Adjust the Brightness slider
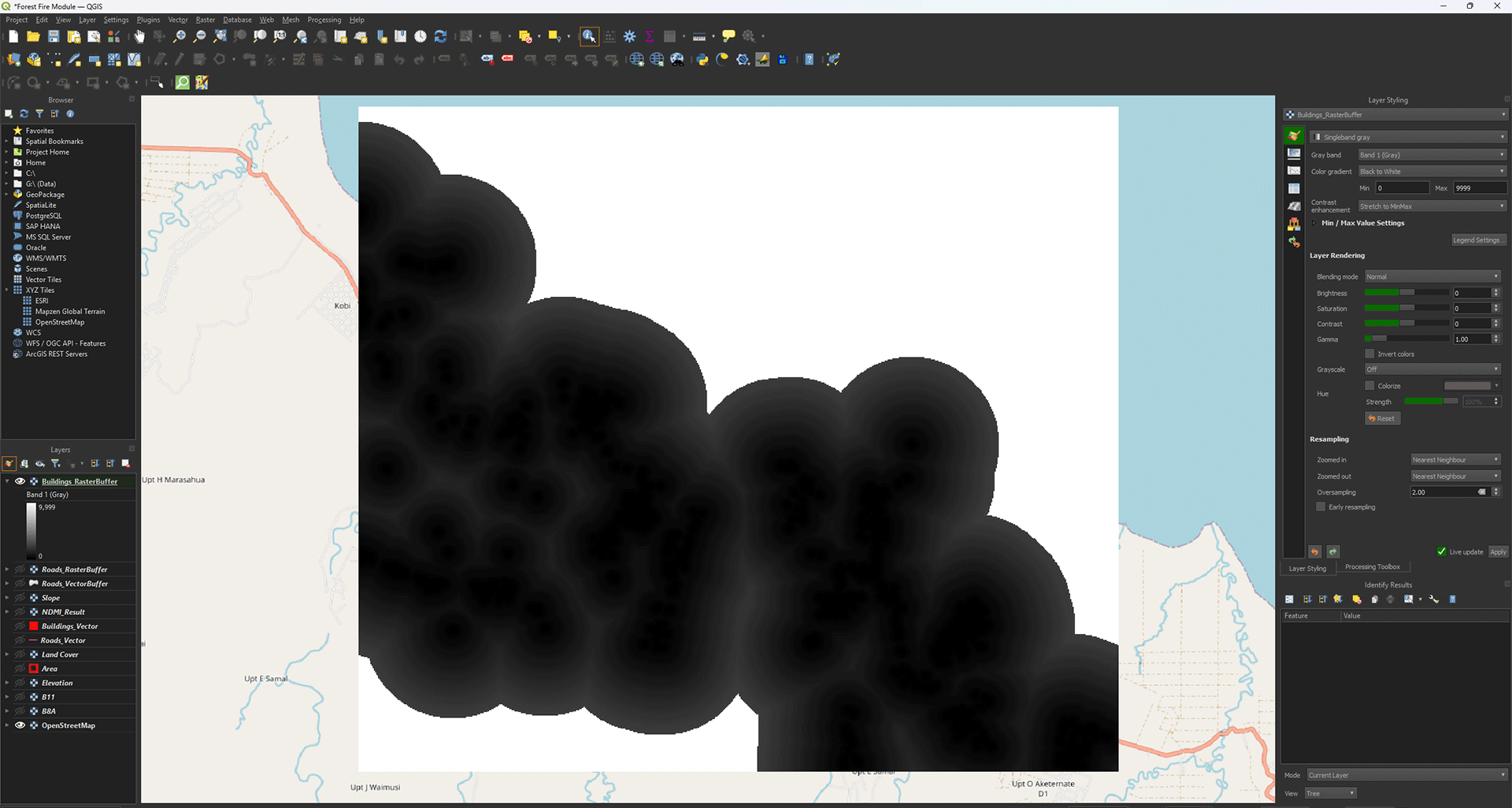The width and height of the screenshot is (1512, 808). 1406,293
